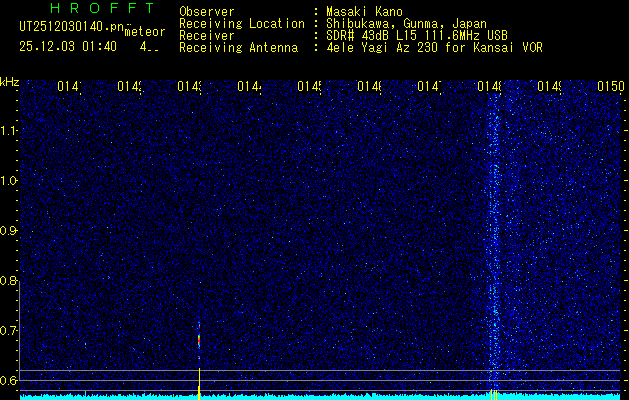Click the 0143 time axis label
Image resolution: width=629 pixels, height=400 pixels.
(x=189, y=86)
